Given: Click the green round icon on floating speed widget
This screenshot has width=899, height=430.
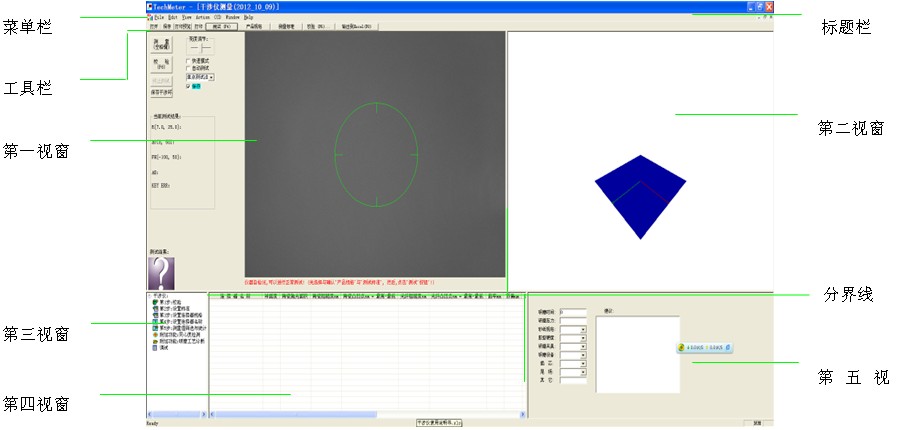Looking at the screenshot, I should [681, 347].
